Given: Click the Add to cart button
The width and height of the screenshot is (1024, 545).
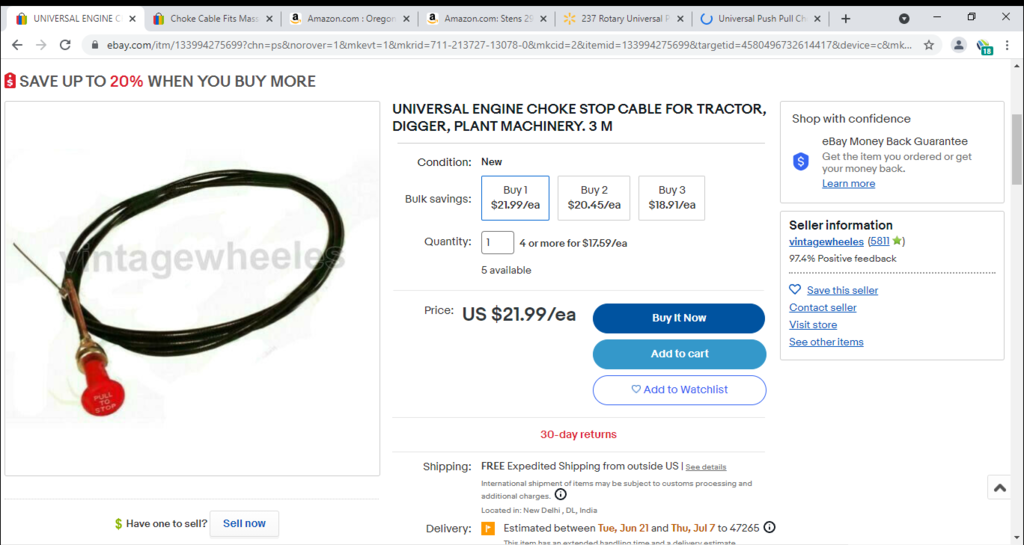Looking at the screenshot, I should pyautogui.click(x=679, y=354).
